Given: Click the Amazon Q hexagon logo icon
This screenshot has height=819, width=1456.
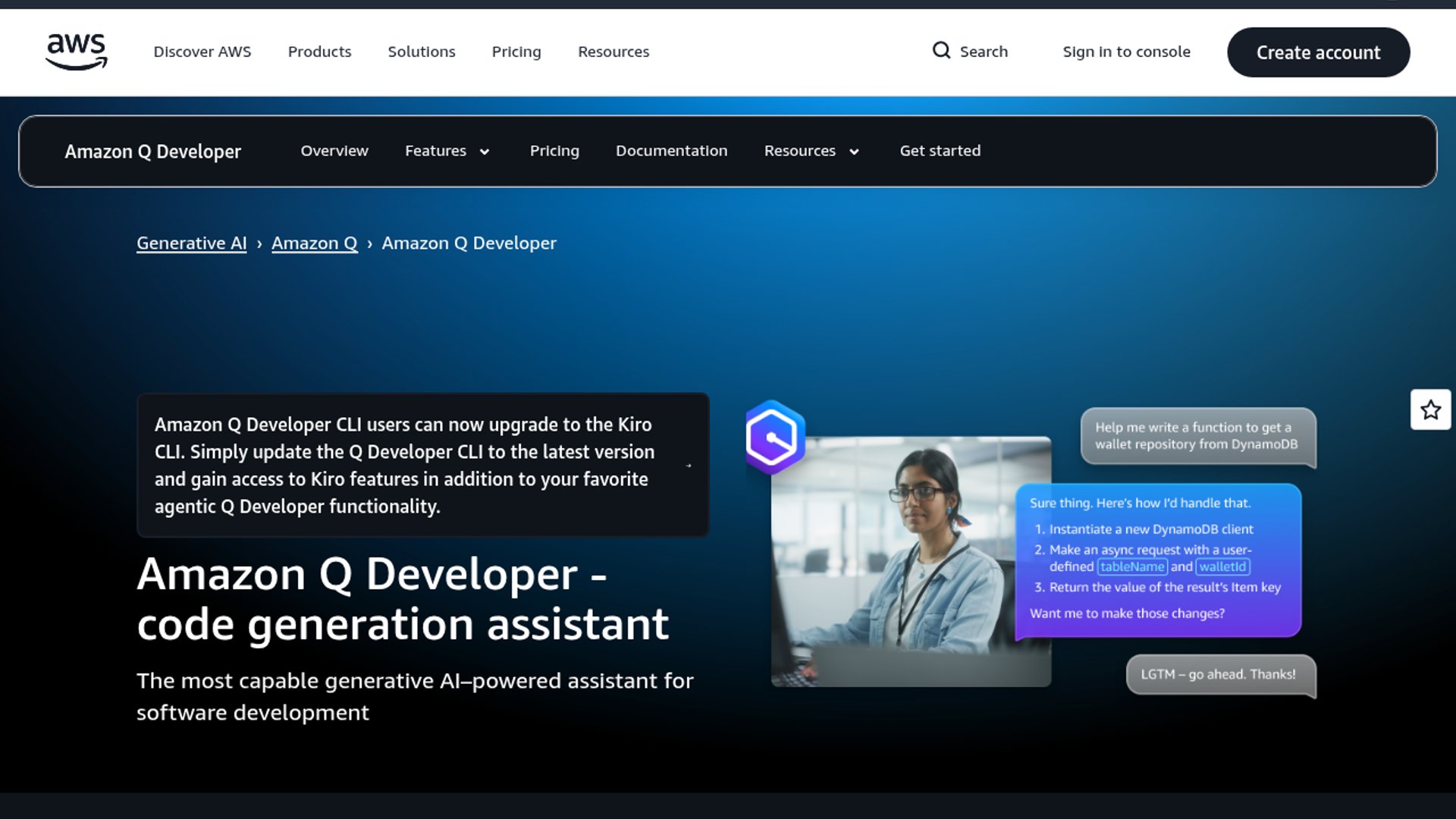Looking at the screenshot, I should [x=774, y=438].
